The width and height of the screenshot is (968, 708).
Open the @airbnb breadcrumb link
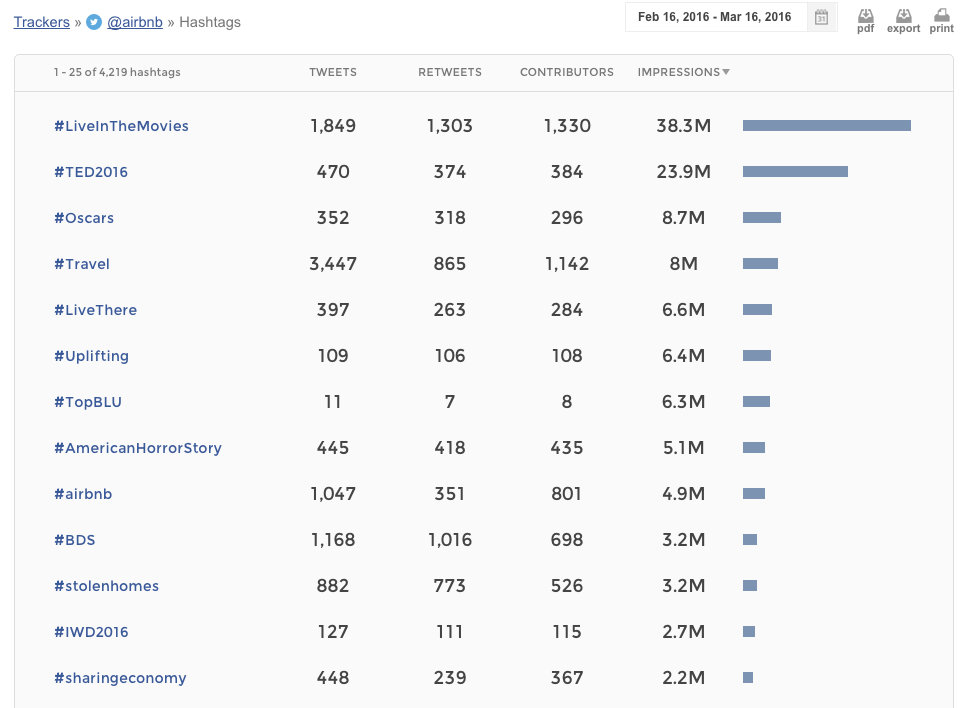tap(135, 22)
